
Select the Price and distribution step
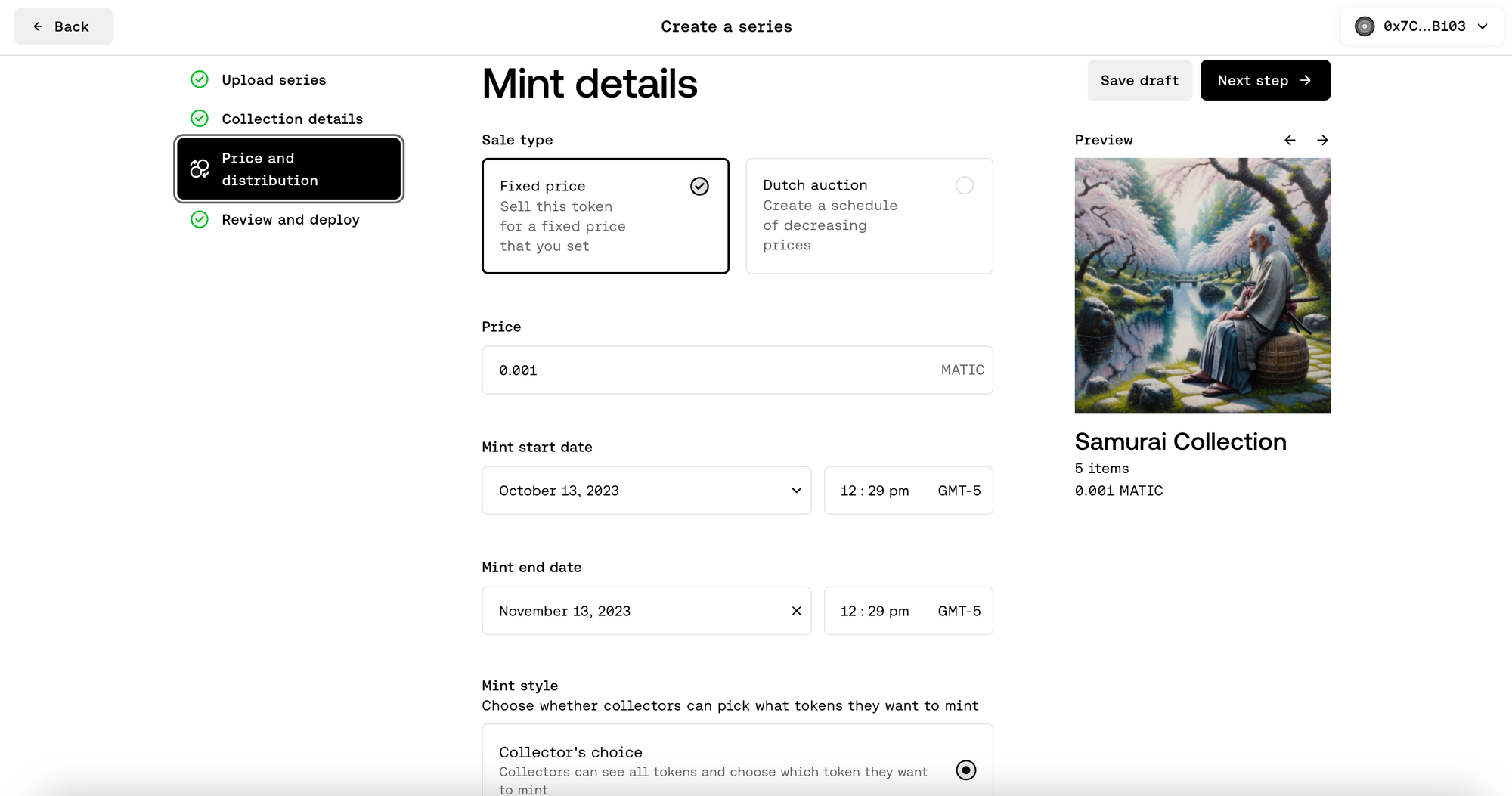tap(289, 169)
